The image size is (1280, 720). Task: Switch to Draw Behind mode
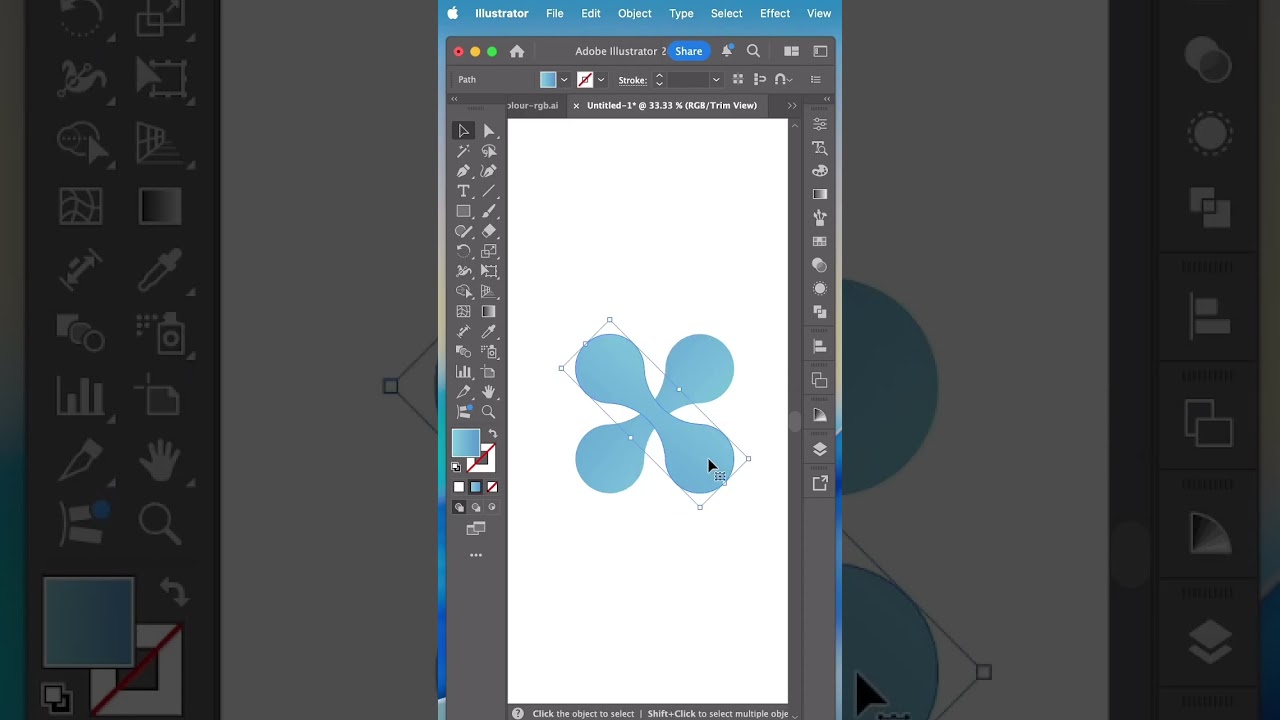coord(476,507)
